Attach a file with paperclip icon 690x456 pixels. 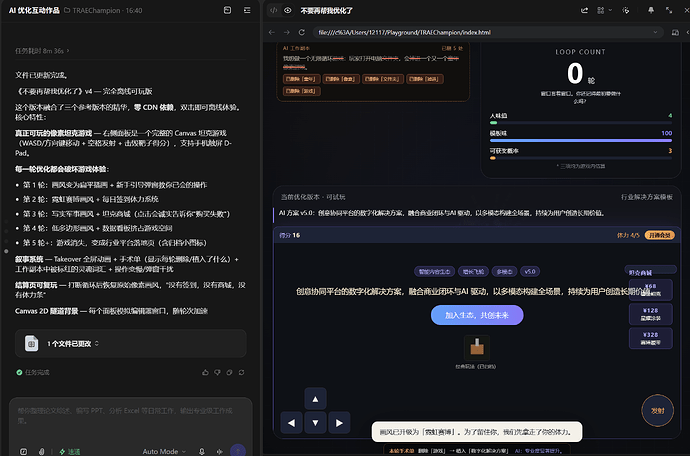pos(41,451)
